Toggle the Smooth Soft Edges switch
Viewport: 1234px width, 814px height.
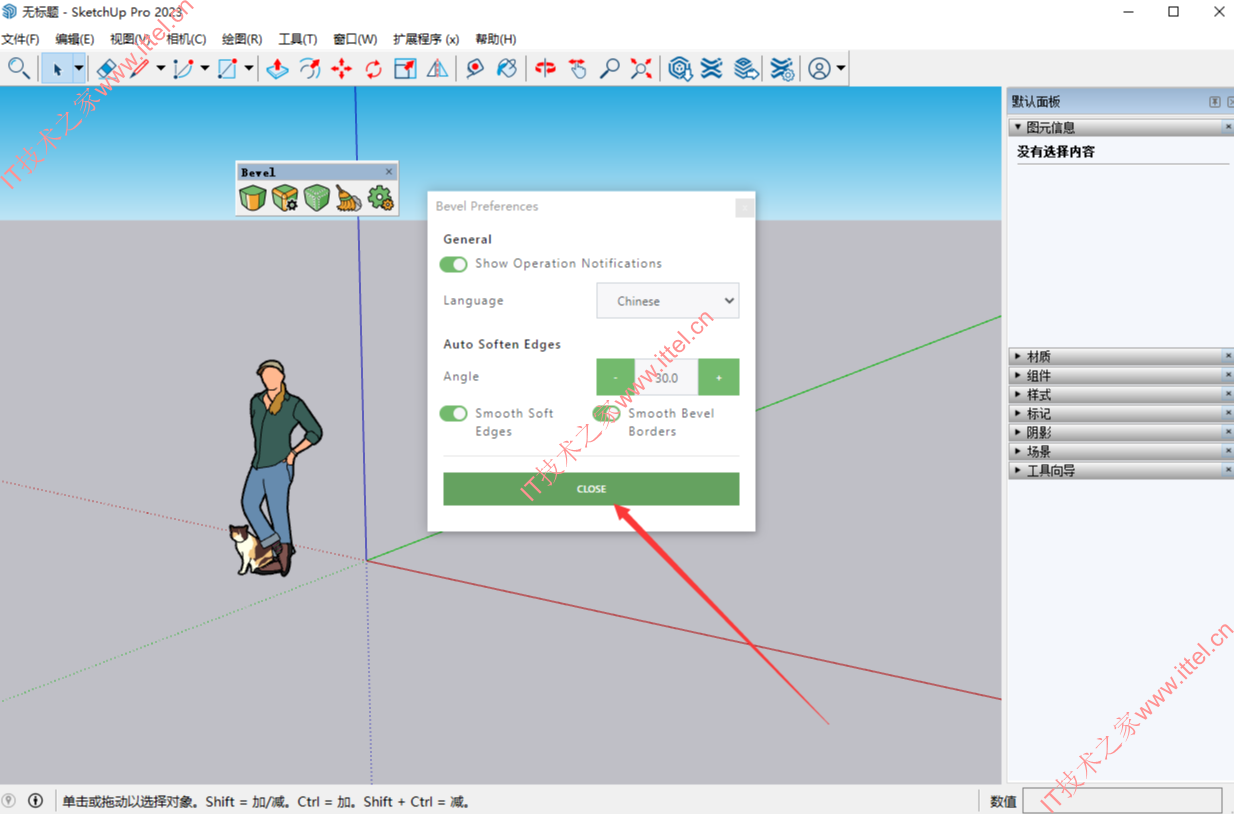[x=453, y=413]
